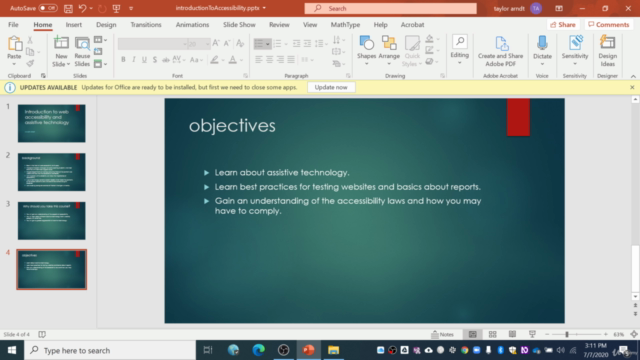Screen dimensions: 640x360
Task: Start Slide Show from status bar
Action: click(x=532, y=334)
